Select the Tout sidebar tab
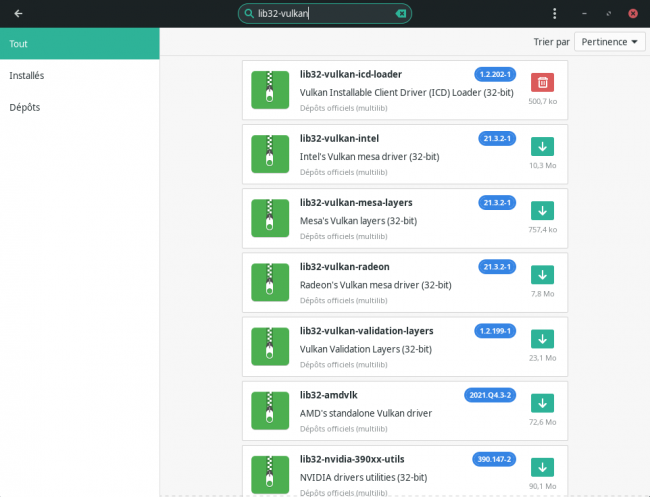The image size is (650, 497). (80, 44)
